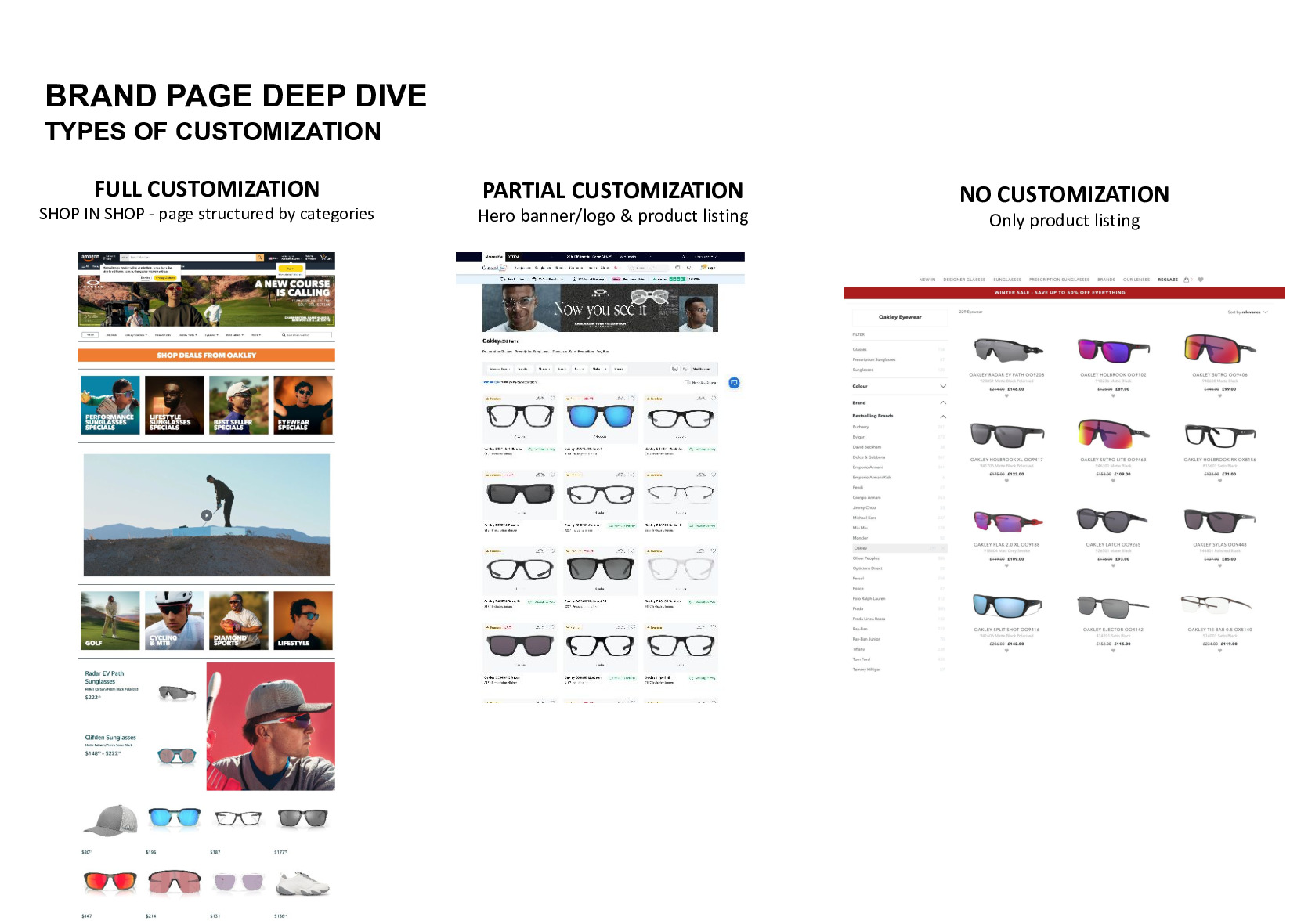Open Clifden Sunglasses listing
Viewport: 1308px width, 924px height.
point(142,749)
